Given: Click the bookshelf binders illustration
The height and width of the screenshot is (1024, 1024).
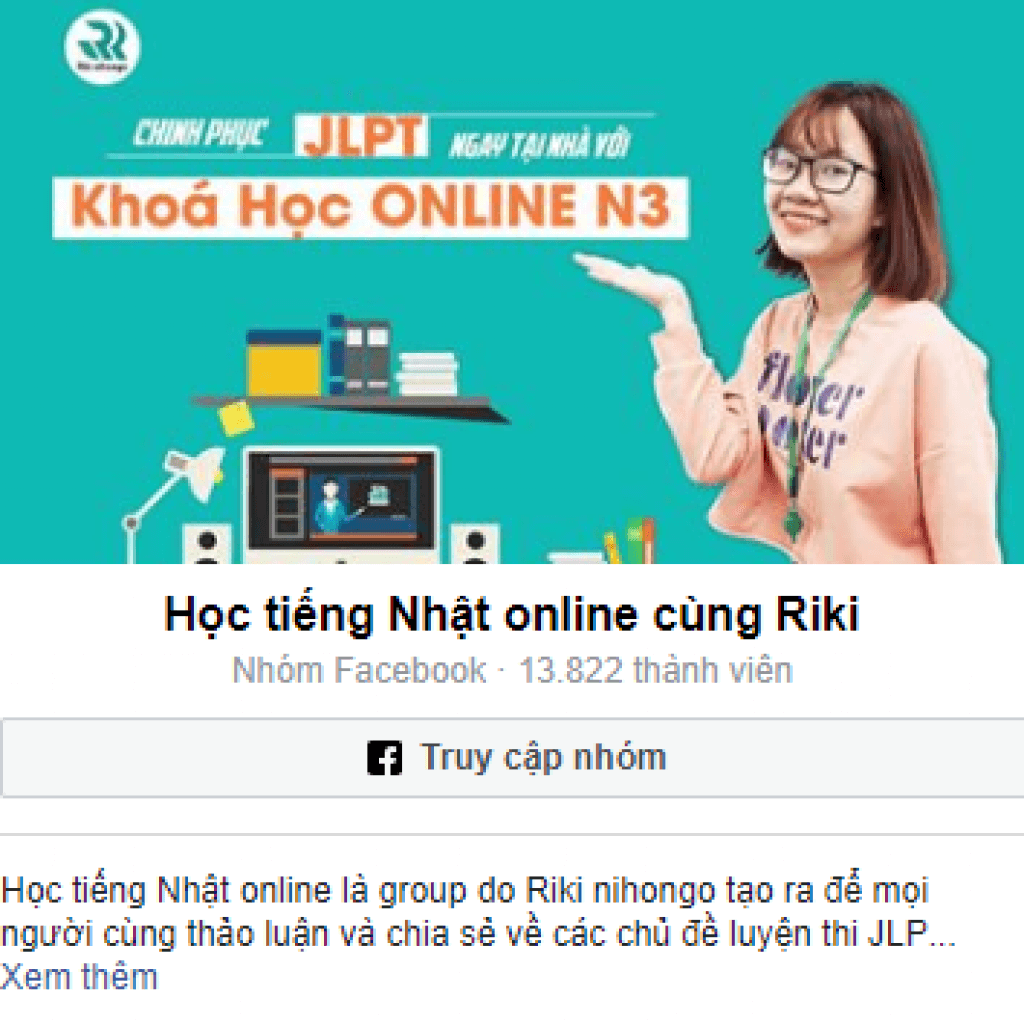Looking at the screenshot, I should pos(359,355).
